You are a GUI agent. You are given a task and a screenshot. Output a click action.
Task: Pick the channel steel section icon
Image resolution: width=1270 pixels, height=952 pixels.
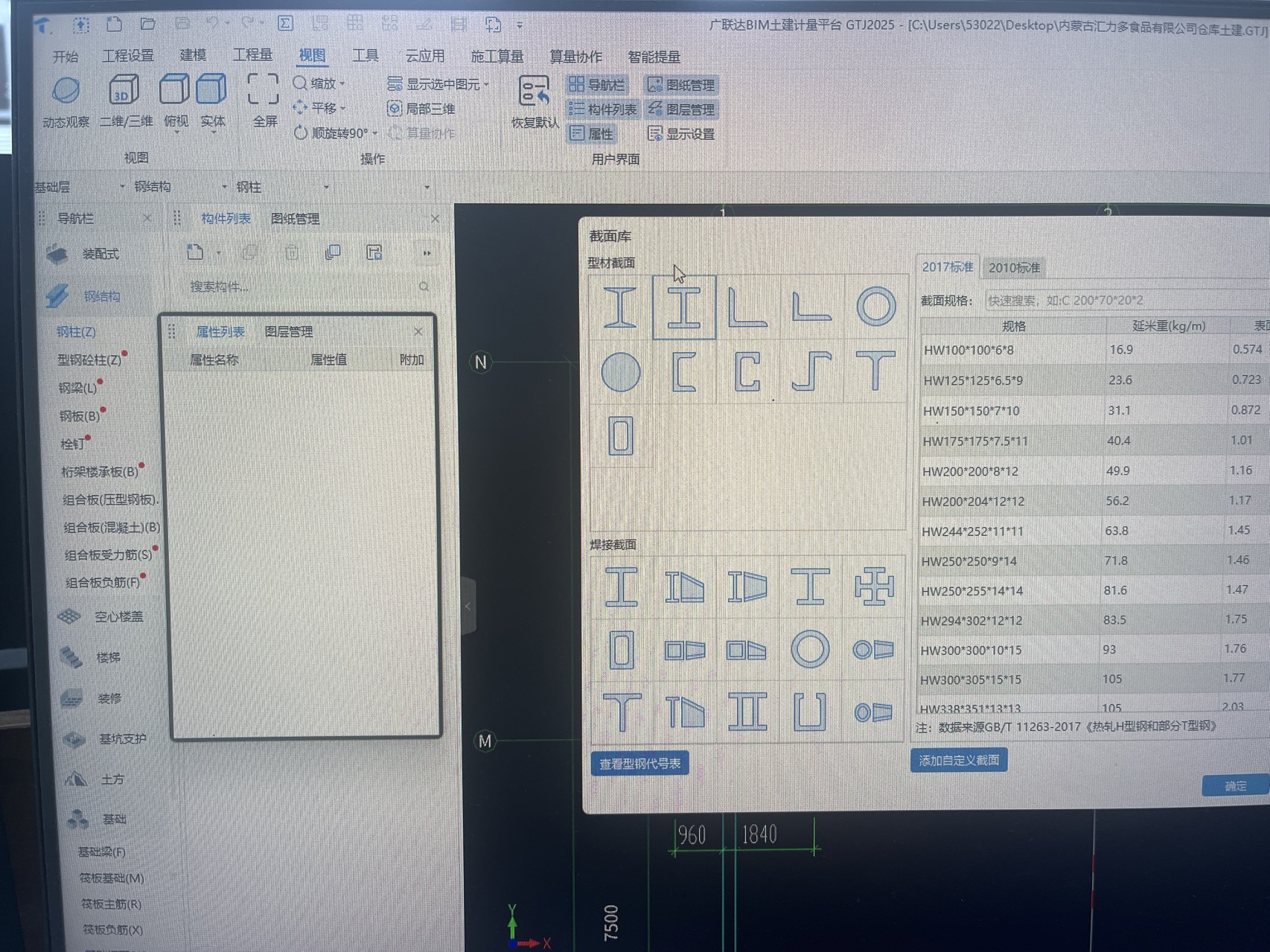tap(684, 371)
